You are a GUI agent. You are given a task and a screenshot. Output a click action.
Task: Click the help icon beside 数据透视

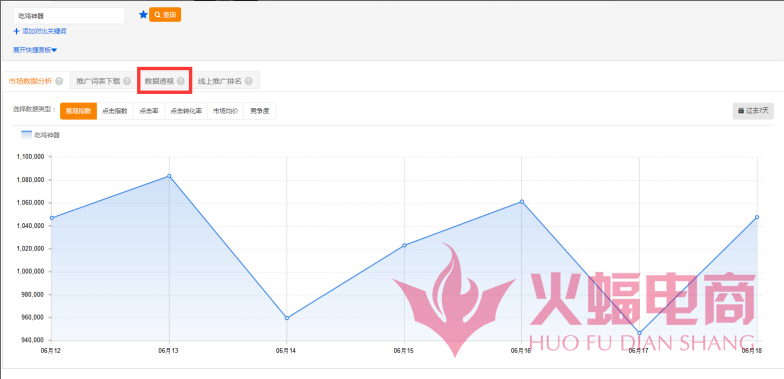coord(180,81)
